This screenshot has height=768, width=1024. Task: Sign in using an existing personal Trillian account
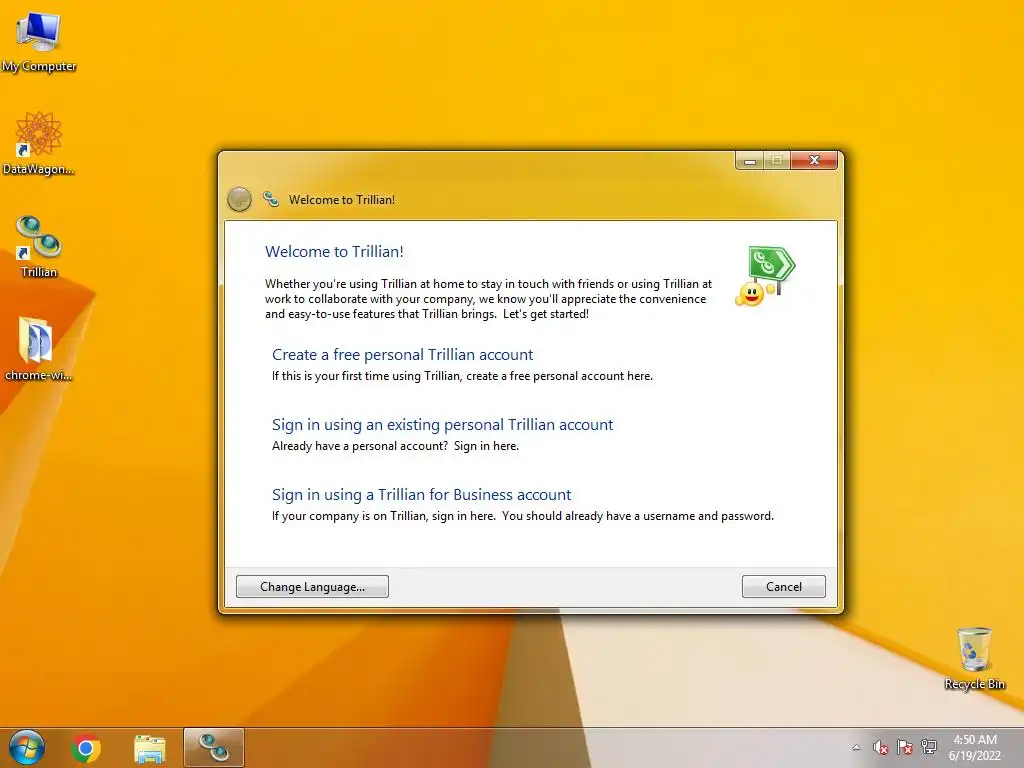pos(442,424)
